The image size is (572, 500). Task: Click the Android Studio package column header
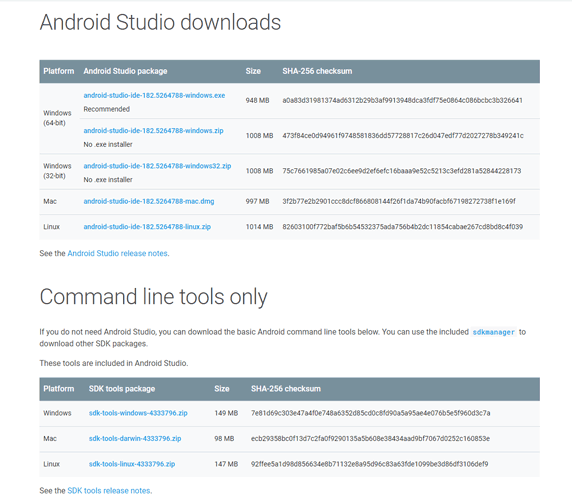click(x=125, y=71)
